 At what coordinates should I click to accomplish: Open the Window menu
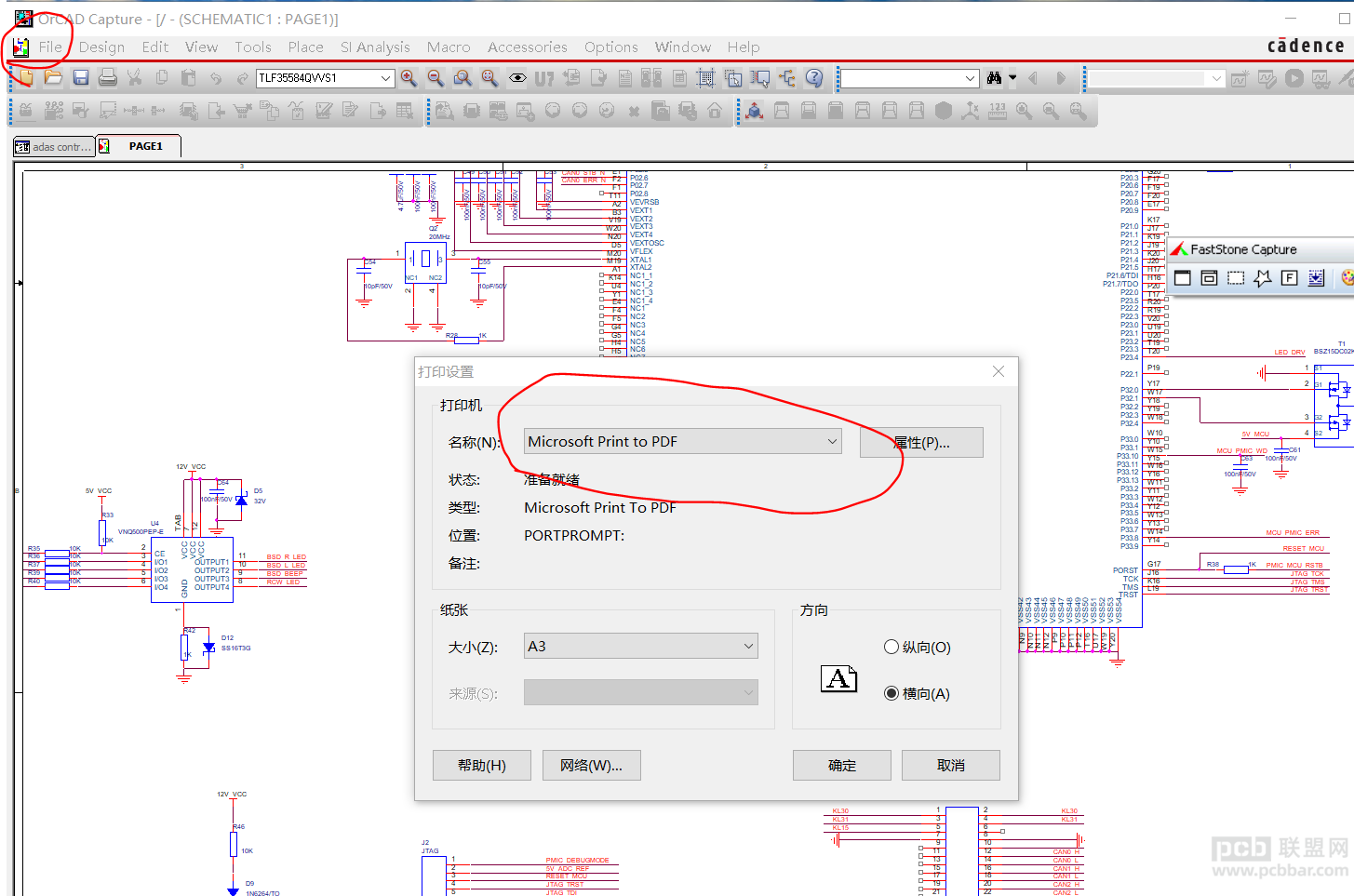pyautogui.click(x=683, y=47)
